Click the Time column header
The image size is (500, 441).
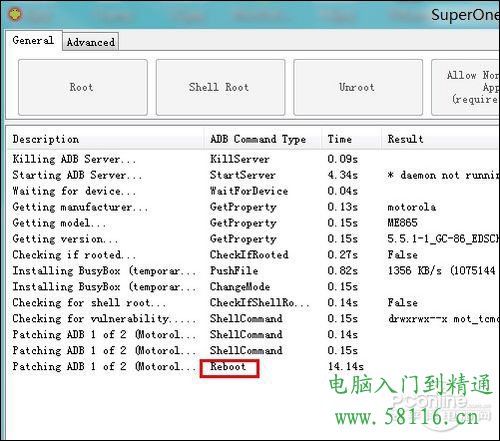(352, 139)
